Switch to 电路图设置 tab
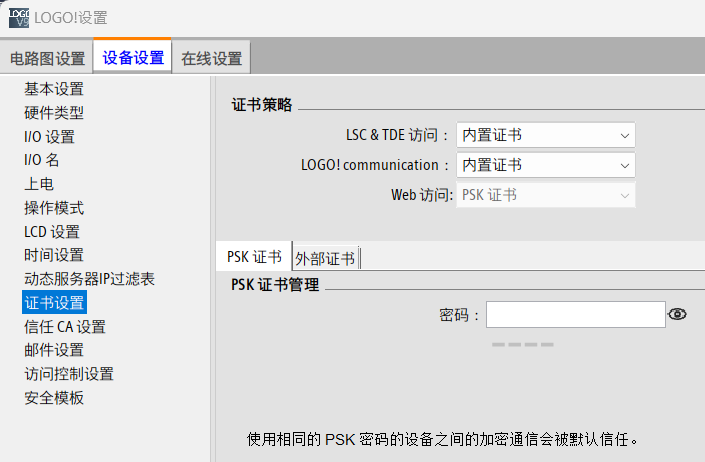Viewport: 705px width, 462px height. (47, 58)
